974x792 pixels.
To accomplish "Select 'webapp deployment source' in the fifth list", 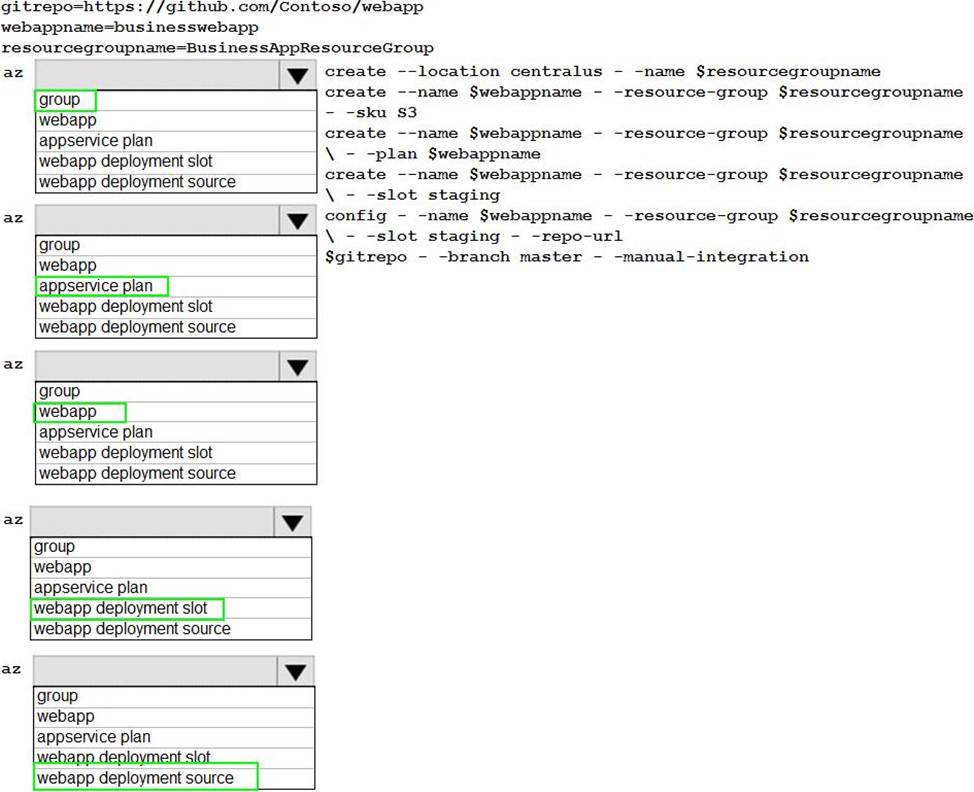I will click(x=174, y=778).
